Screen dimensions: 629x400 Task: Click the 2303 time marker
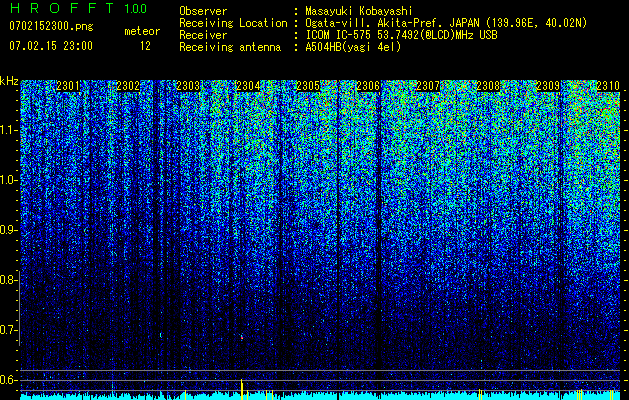click(188, 86)
